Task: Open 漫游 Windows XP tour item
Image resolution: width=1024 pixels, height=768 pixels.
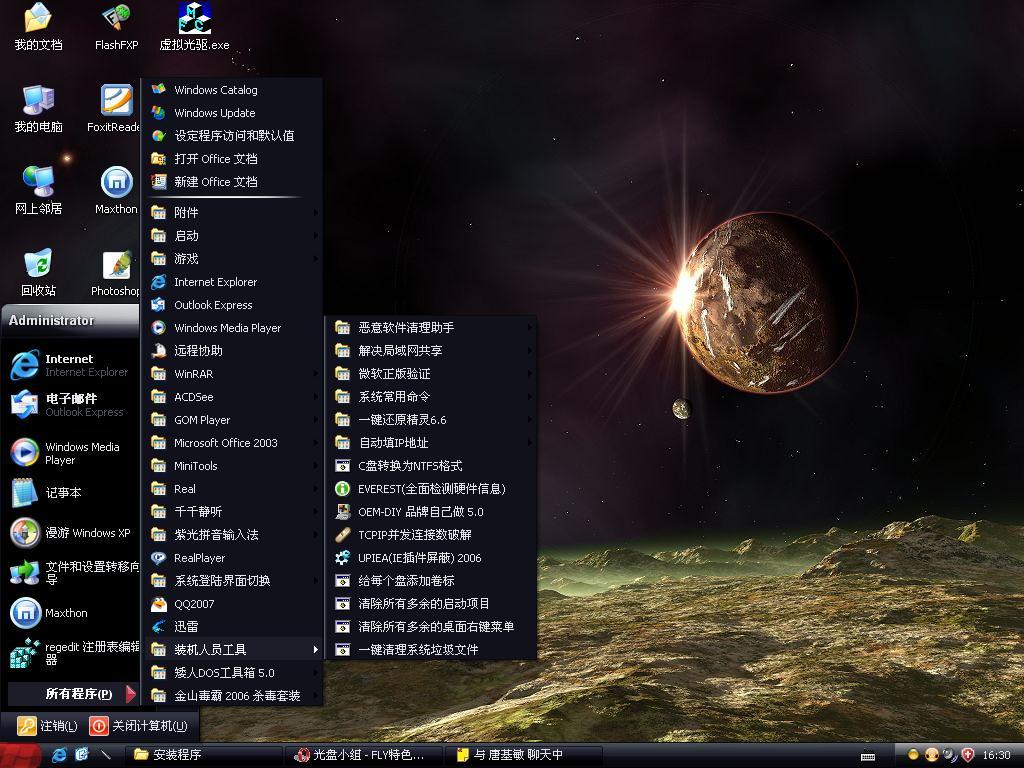Action: pos(71,533)
